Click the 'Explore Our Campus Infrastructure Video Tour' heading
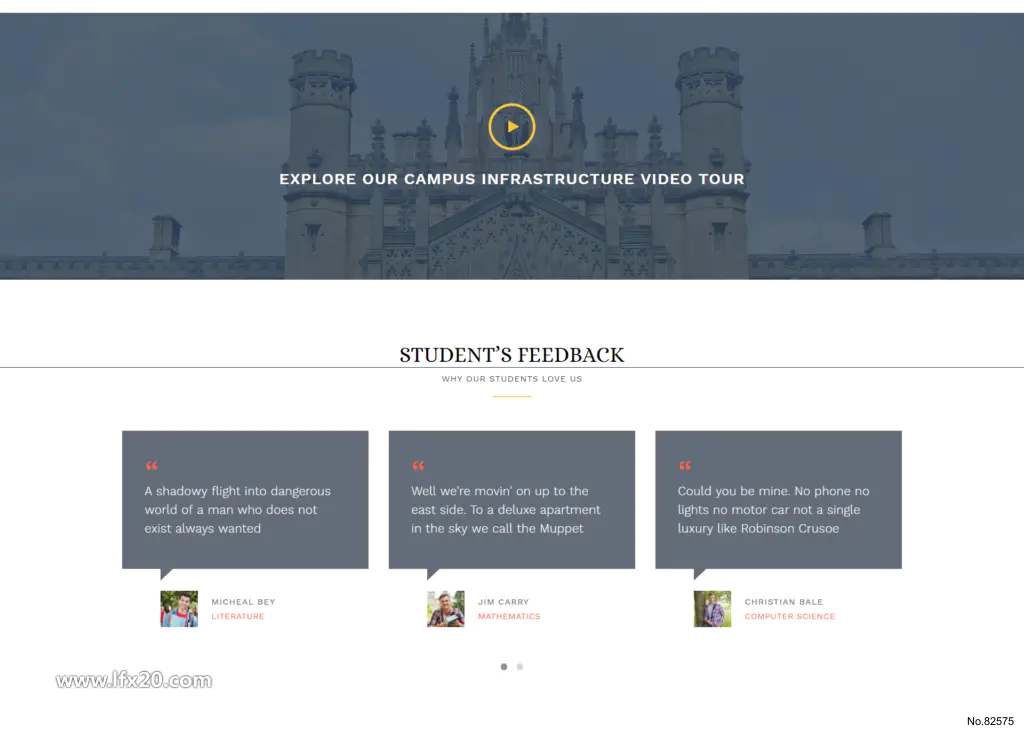1024x729 pixels. [512, 179]
